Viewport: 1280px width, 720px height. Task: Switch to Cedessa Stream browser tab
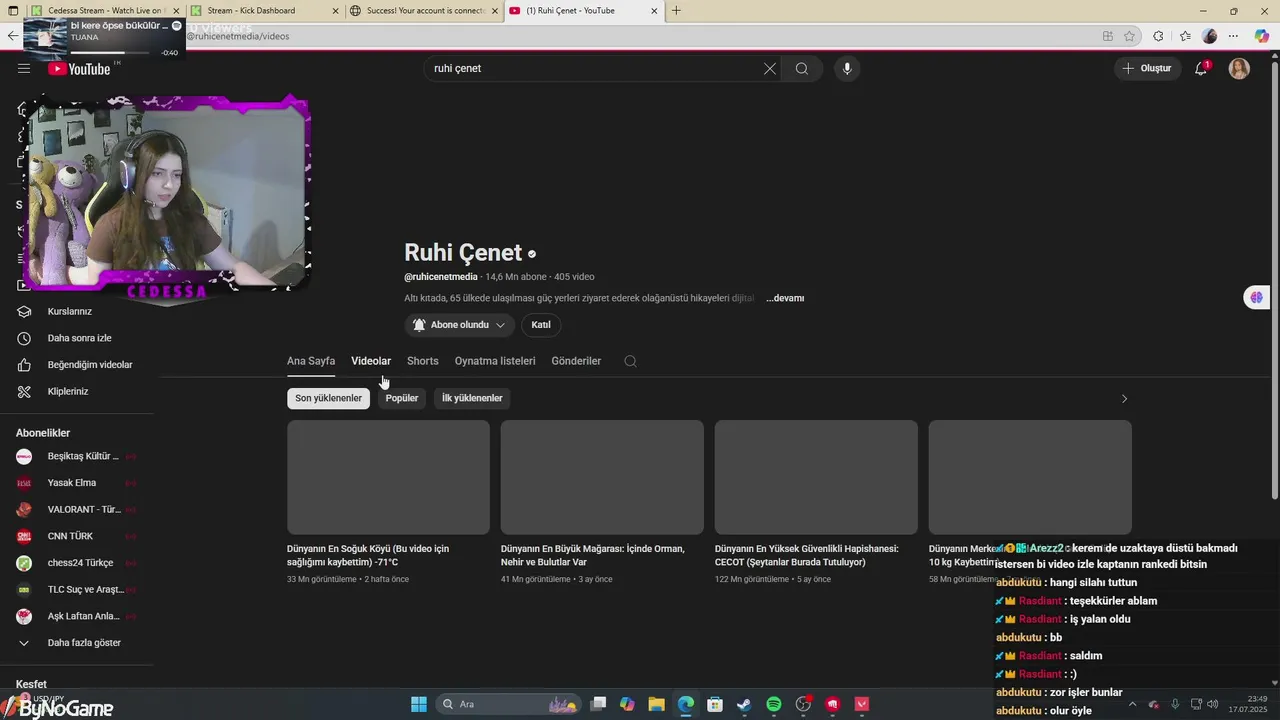tap(104, 11)
